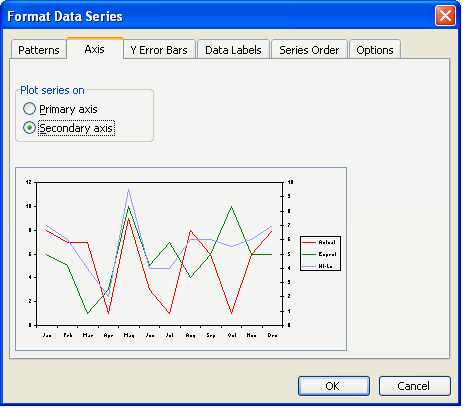The height and width of the screenshot is (408, 463).
Task: Switch to the Options tab
Action: point(375,50)
